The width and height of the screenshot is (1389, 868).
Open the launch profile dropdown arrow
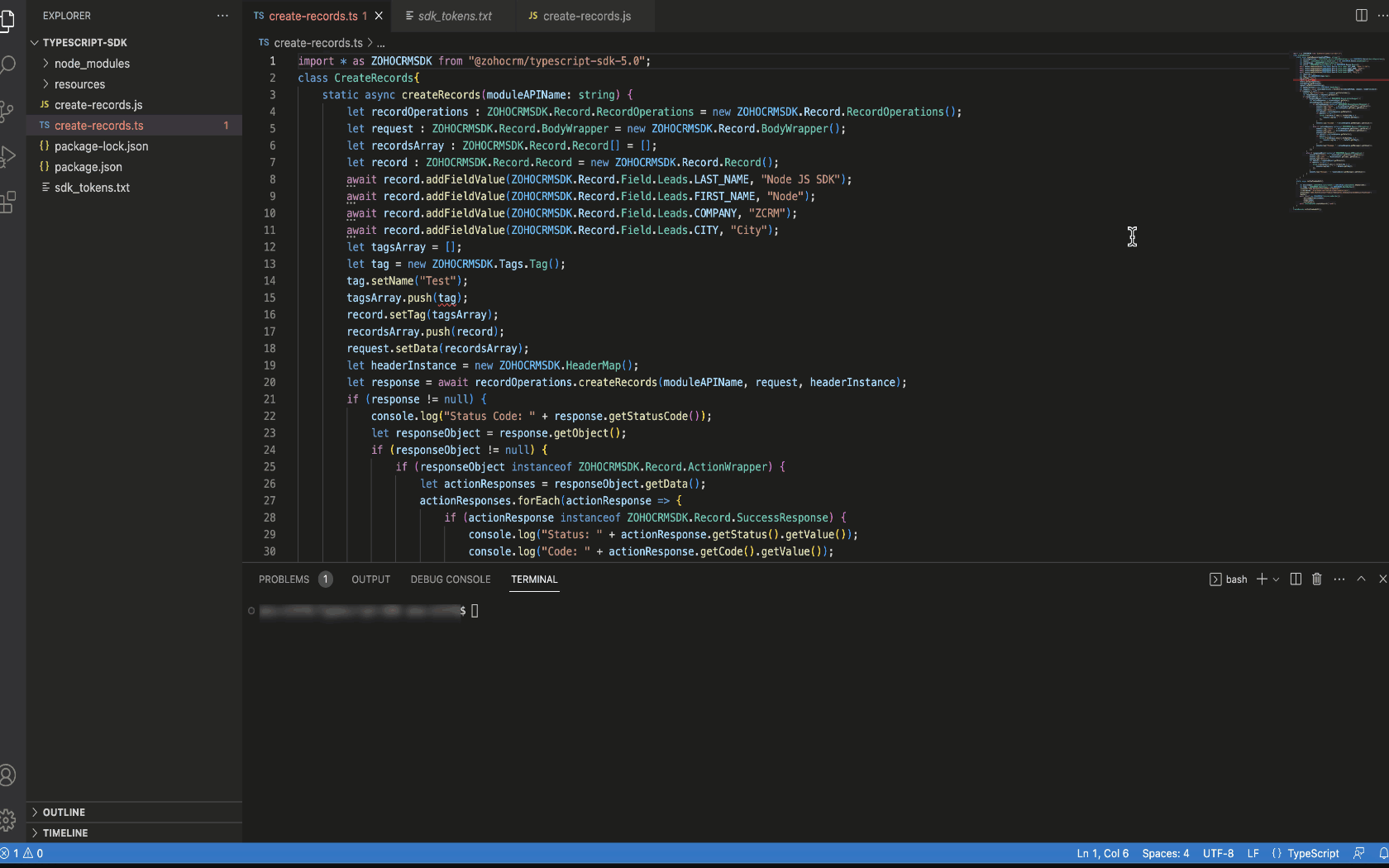click(x=1276, y=579)
